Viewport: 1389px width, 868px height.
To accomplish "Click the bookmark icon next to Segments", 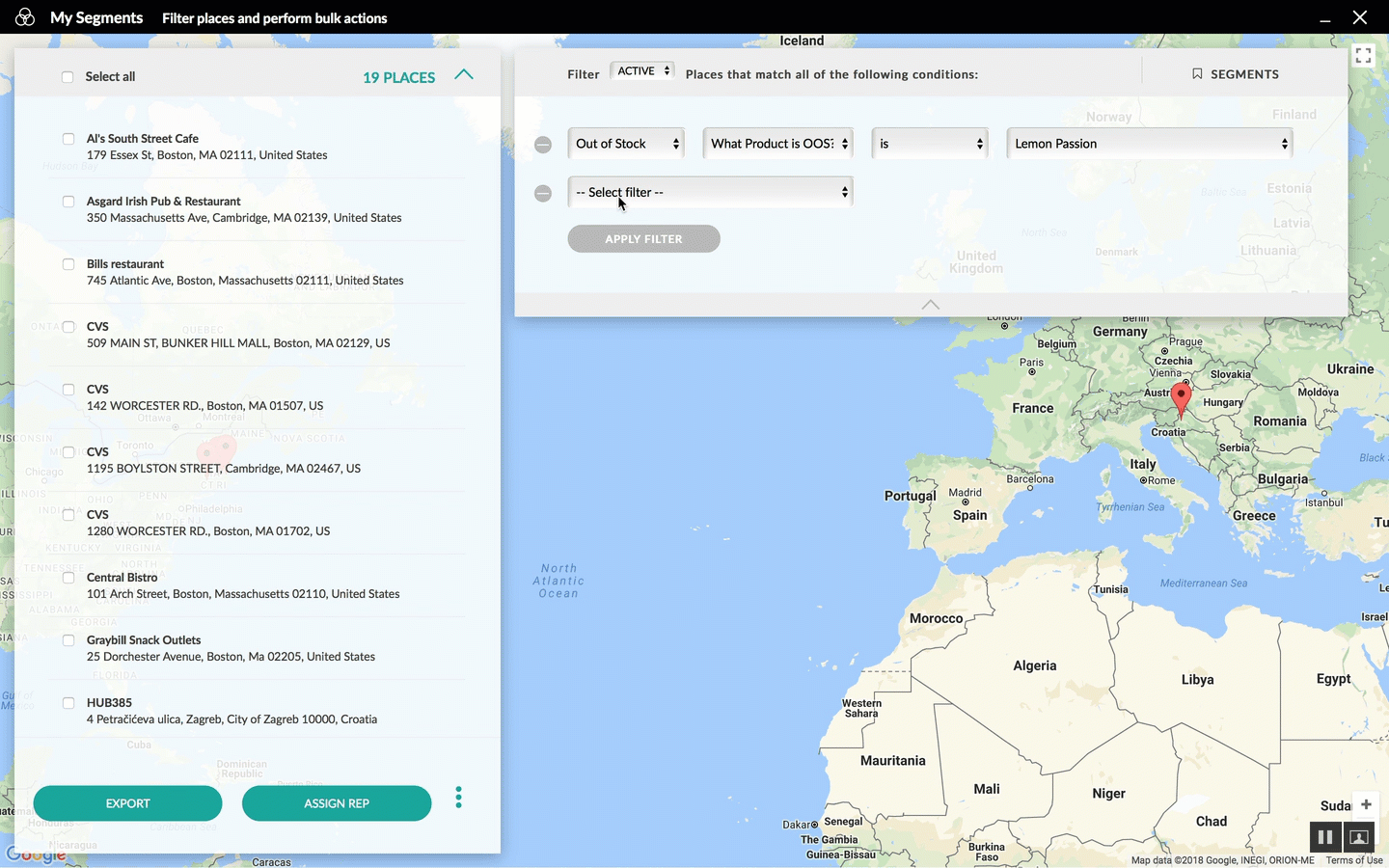I will click(1197, 74).
